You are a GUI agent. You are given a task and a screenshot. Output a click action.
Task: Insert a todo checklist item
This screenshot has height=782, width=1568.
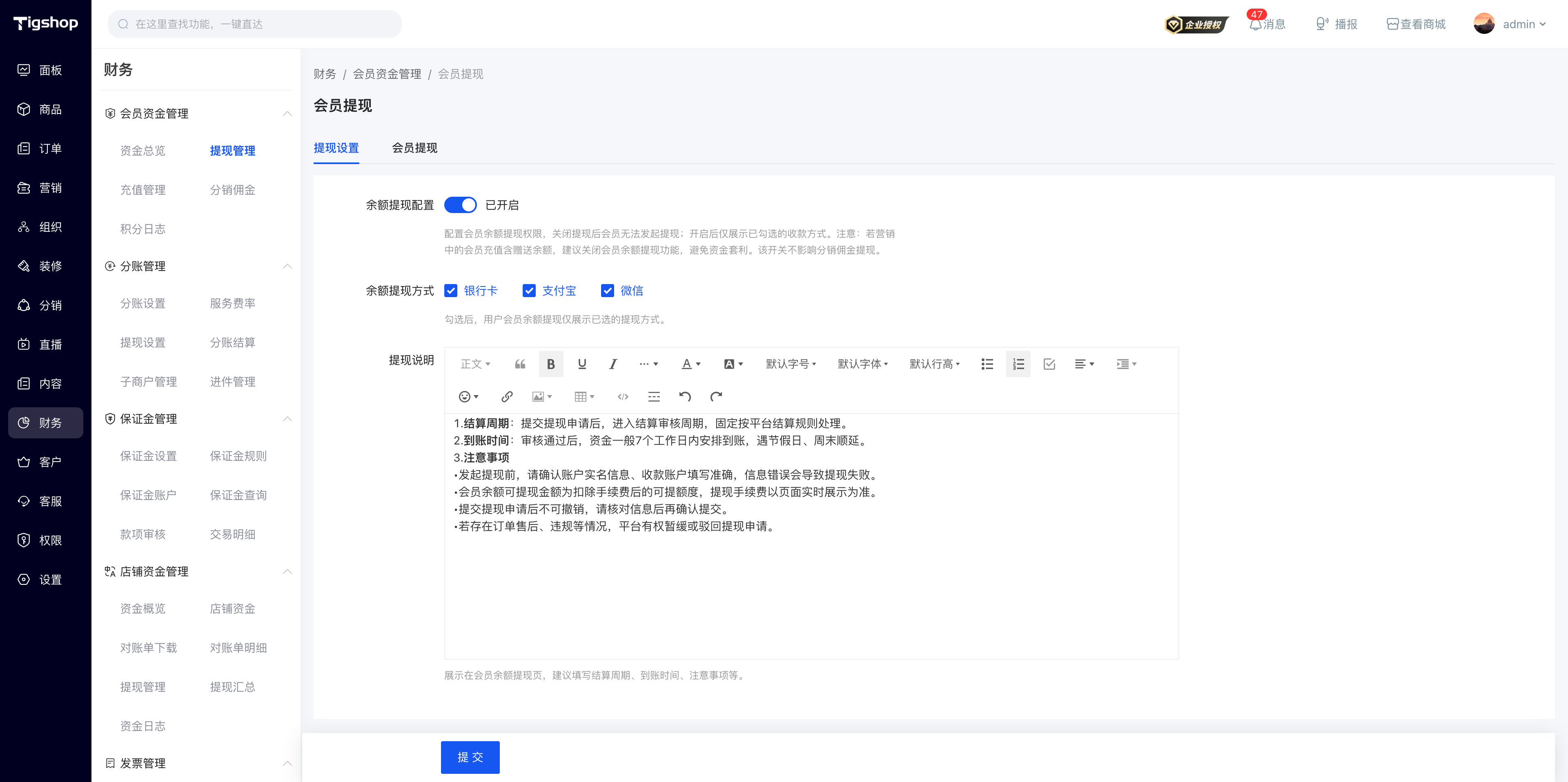(x=1049, y=364)
